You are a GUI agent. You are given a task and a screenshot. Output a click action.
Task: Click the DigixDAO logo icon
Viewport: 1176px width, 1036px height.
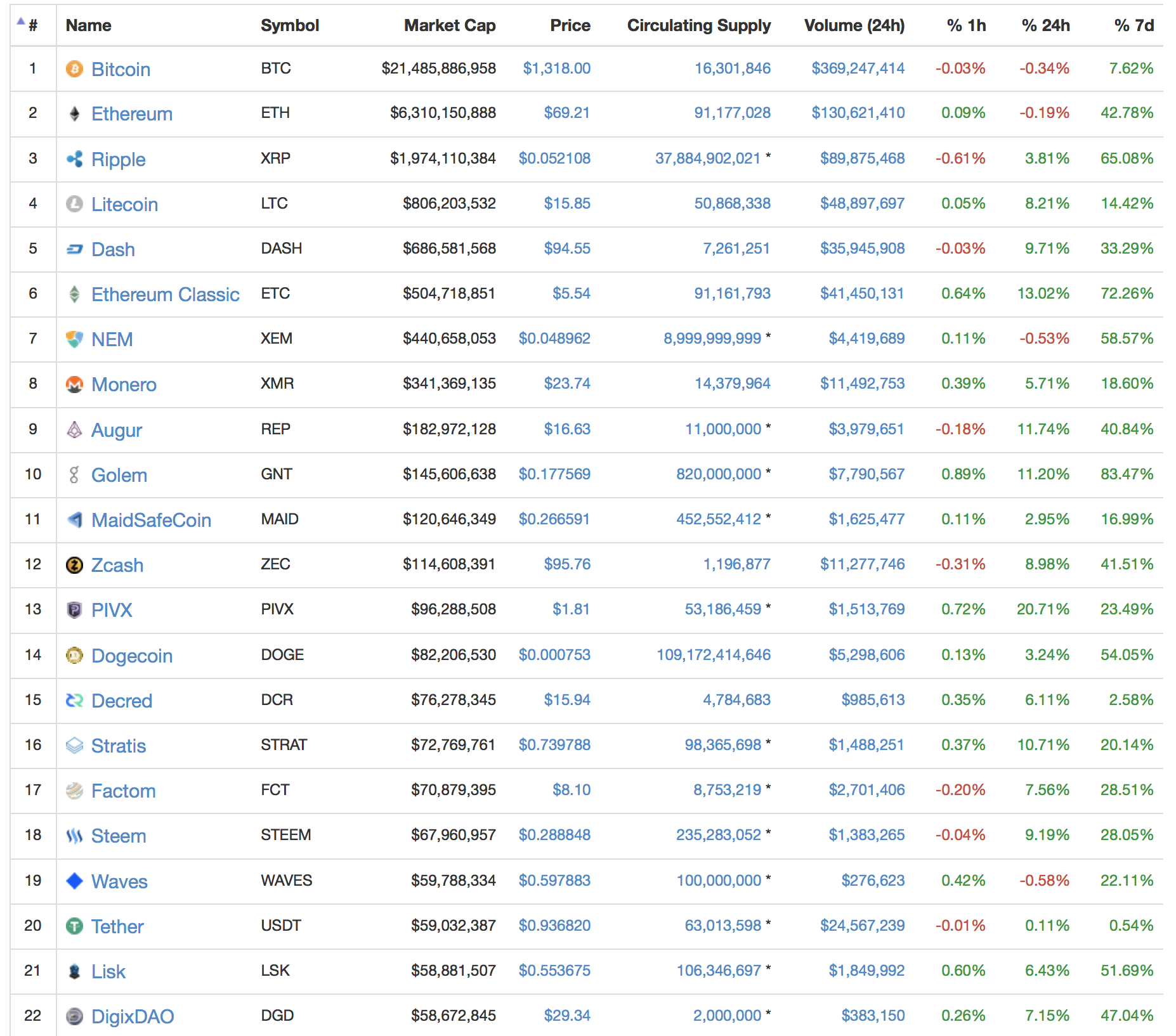74,1016
